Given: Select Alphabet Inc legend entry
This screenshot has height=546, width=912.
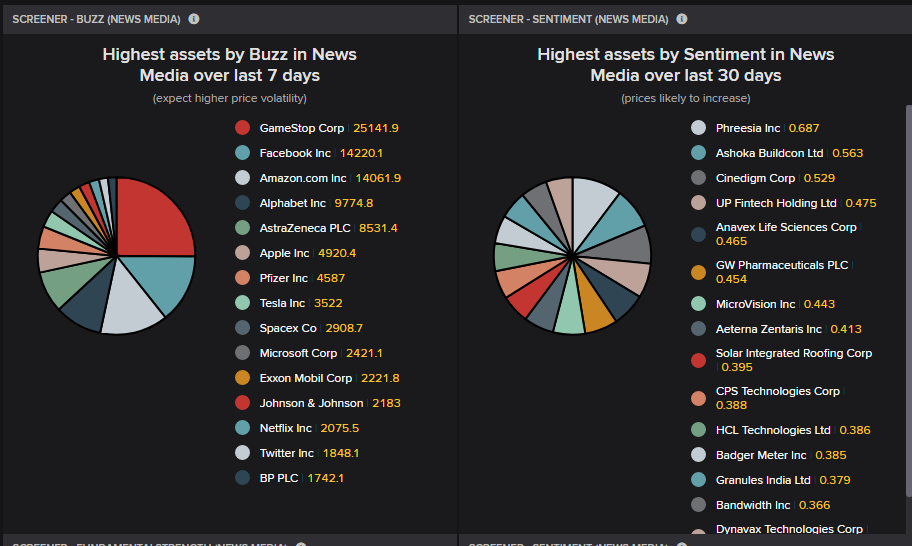Looking at the screenshot, I should click(x=304, y=203).
